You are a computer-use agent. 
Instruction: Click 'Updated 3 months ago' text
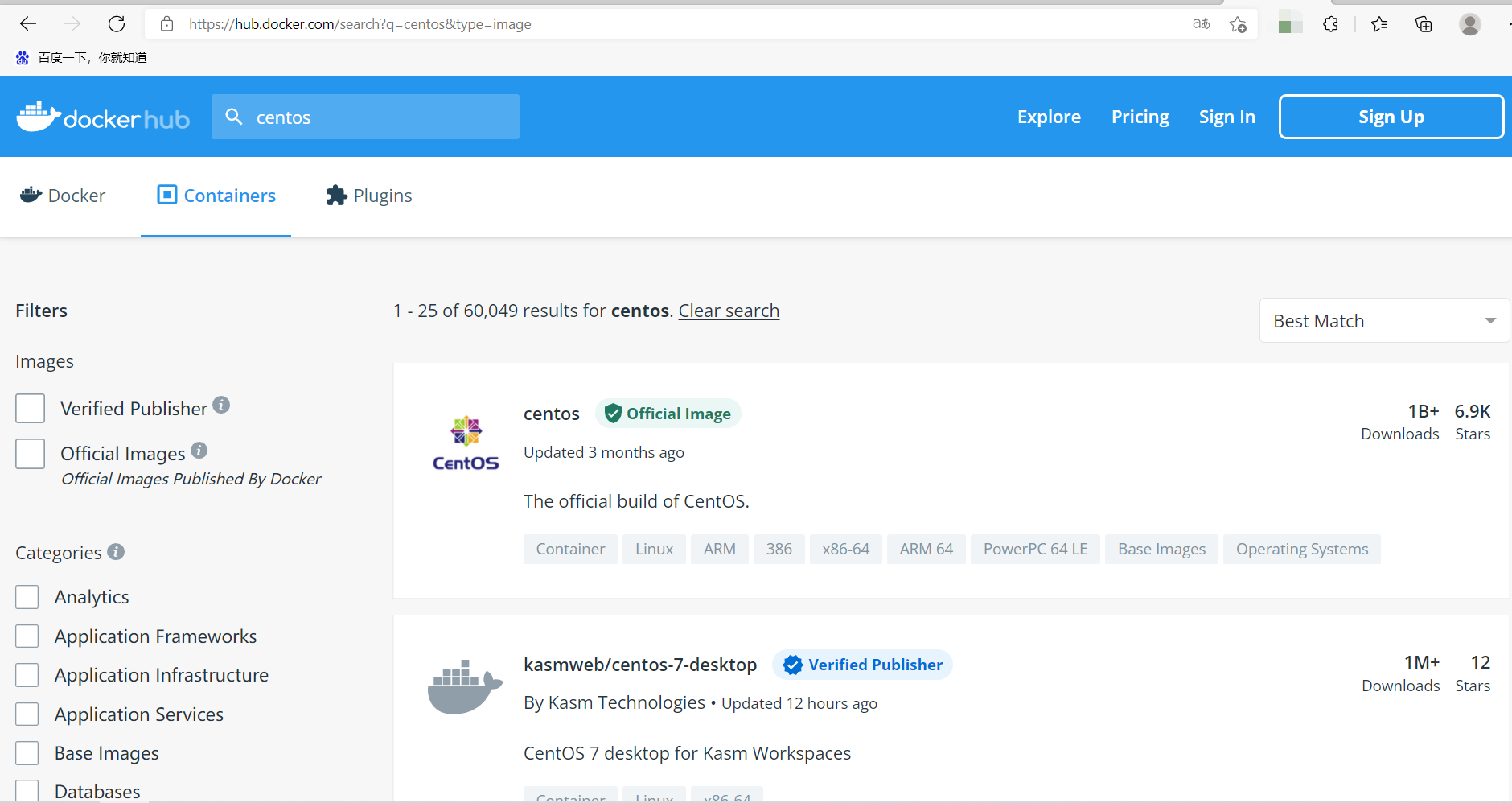(x=604, y=452)
